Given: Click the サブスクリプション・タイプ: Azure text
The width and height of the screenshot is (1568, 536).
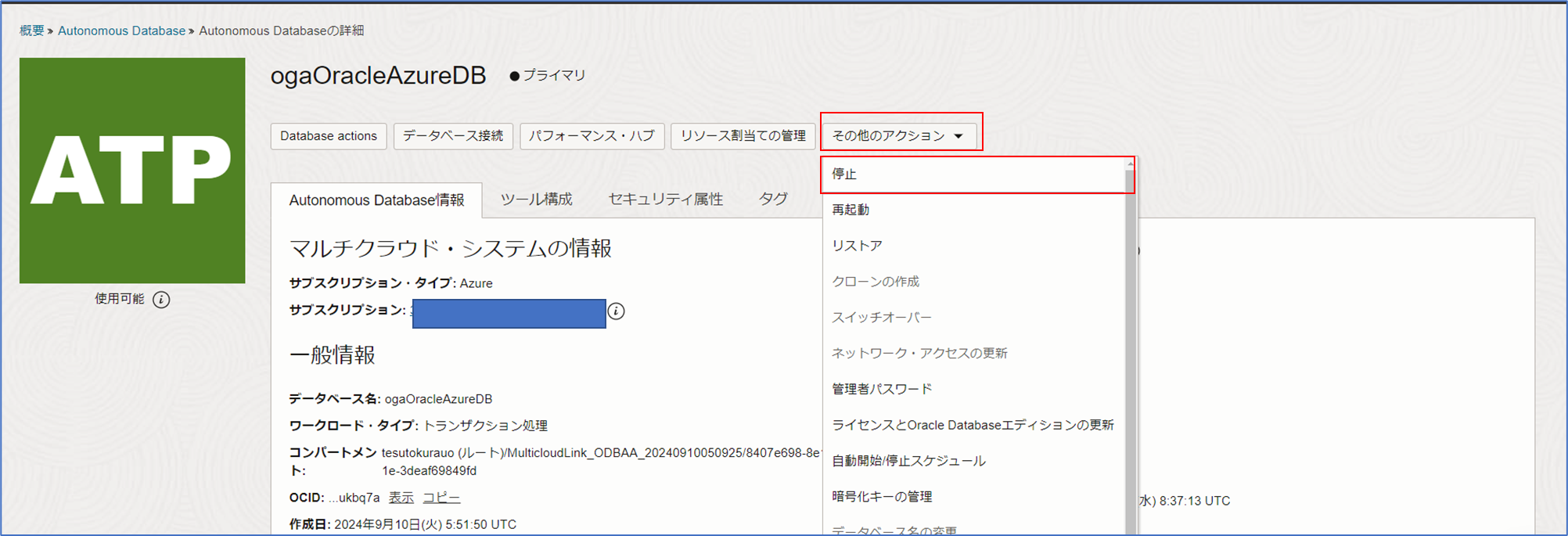Looking at the screenshot, I should pos(391,283).
